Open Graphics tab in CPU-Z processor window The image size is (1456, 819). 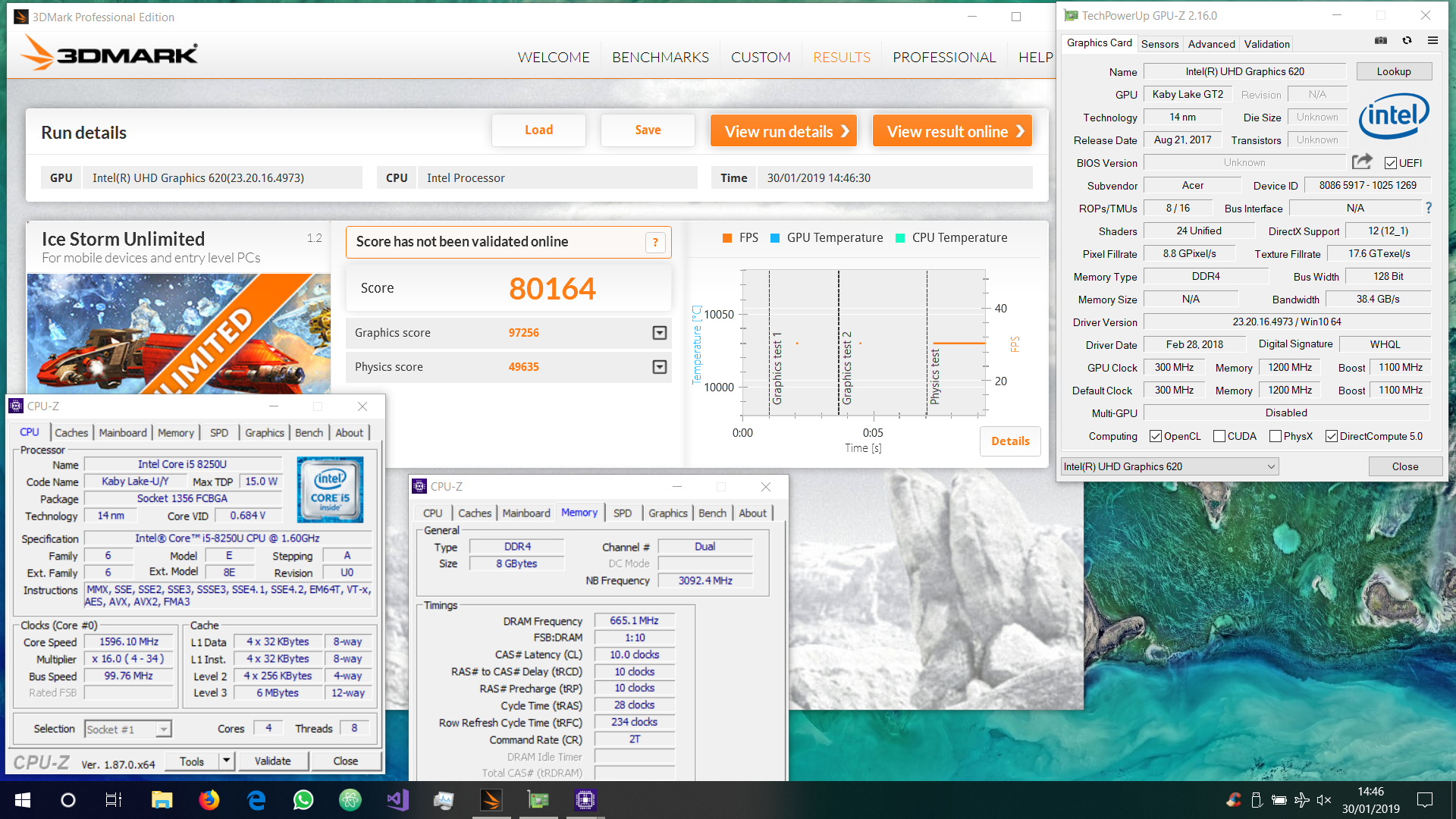click(x=264, y=432)
